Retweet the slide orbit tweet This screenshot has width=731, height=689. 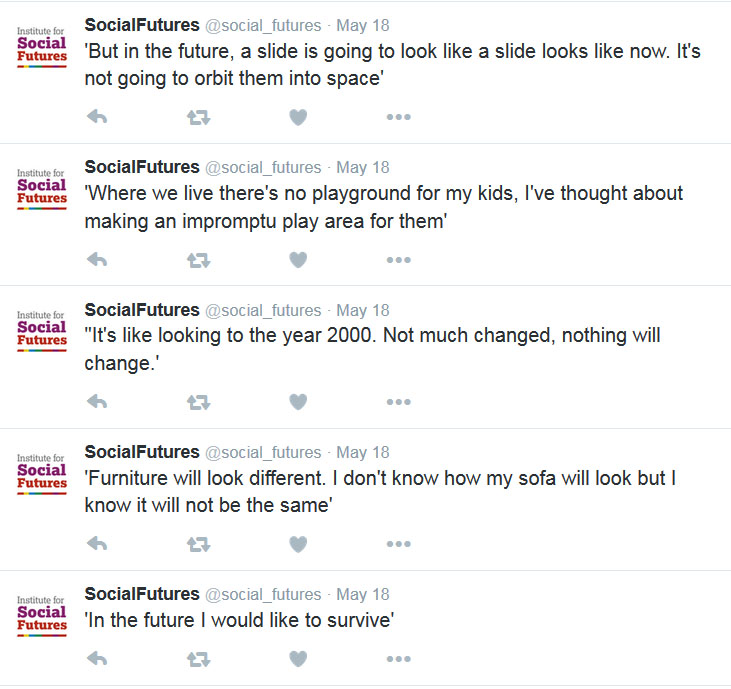tap(198, 118)
